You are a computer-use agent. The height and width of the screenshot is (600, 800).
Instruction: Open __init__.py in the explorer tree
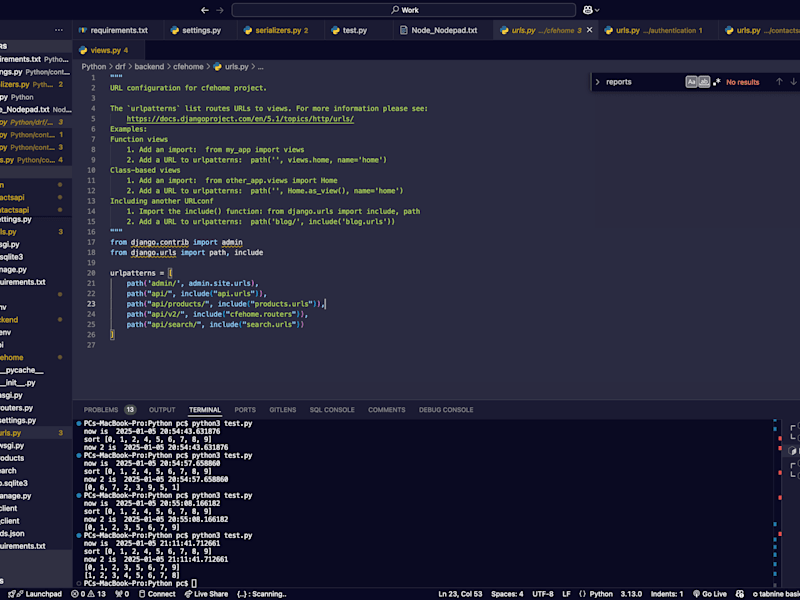[x=36, y=383]
